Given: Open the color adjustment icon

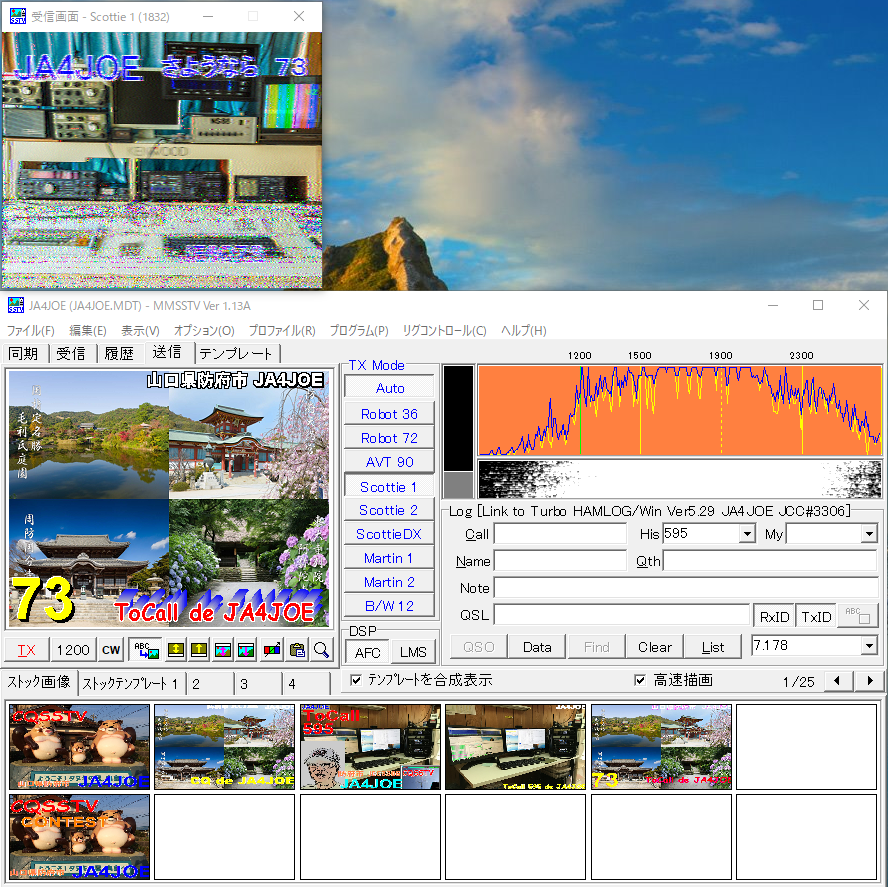Looking at the screenshot, I should point(272,650).
